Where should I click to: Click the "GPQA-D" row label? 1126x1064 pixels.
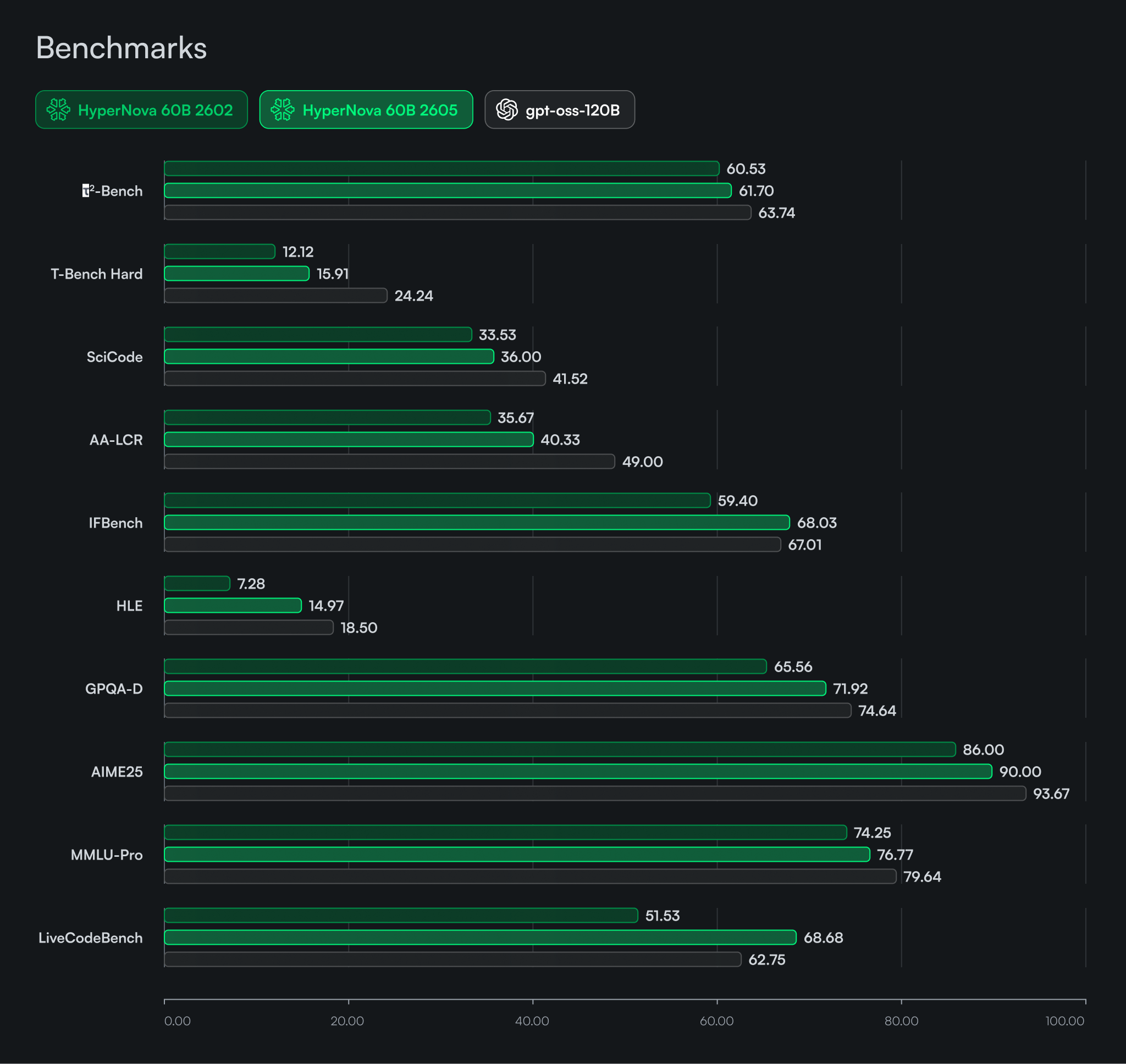pyautogui.click(x=114, y=689)
